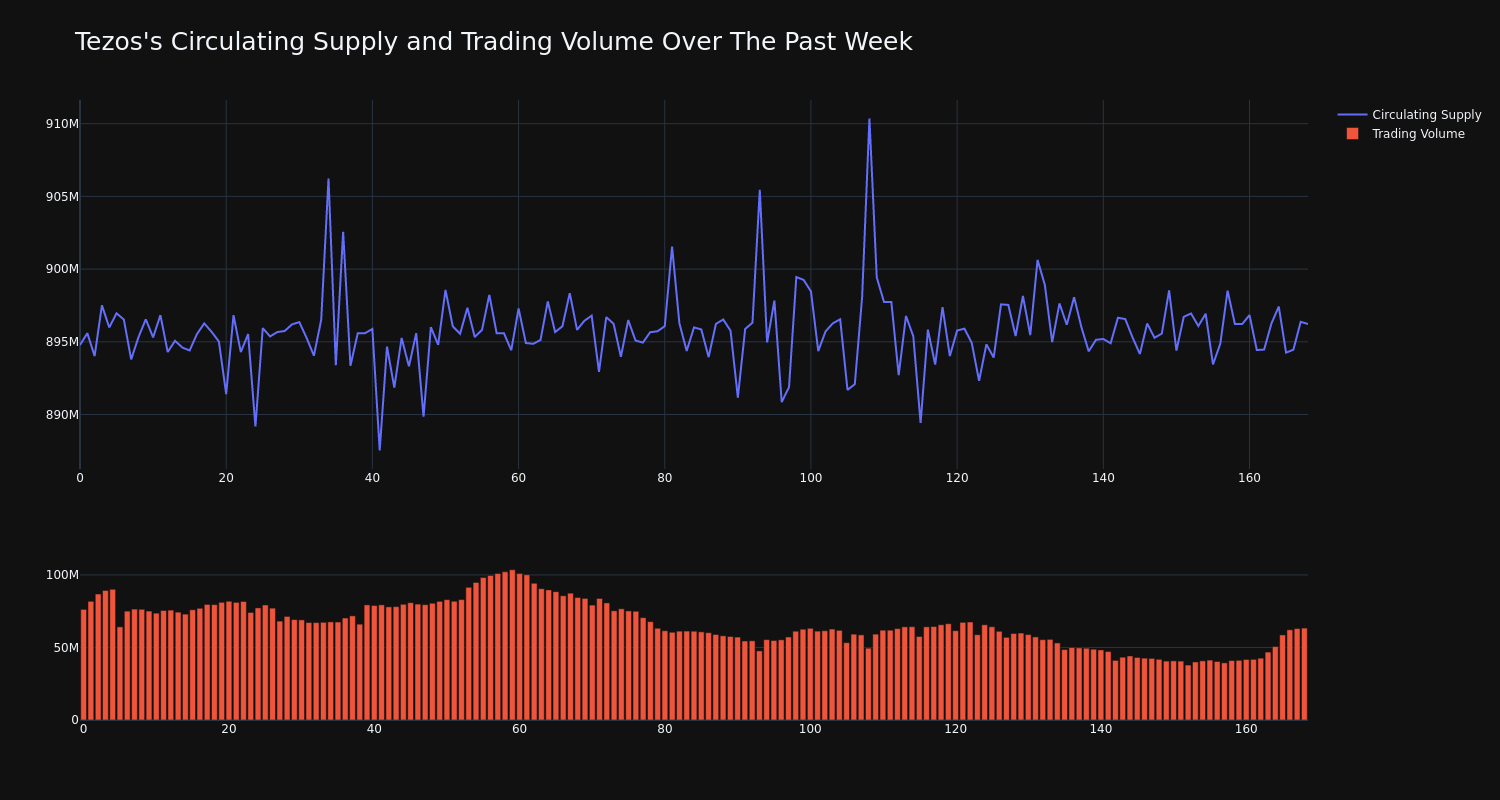Click x-axis label 120 under volume chart
The image size is (1500, 800).
point(956,730)
